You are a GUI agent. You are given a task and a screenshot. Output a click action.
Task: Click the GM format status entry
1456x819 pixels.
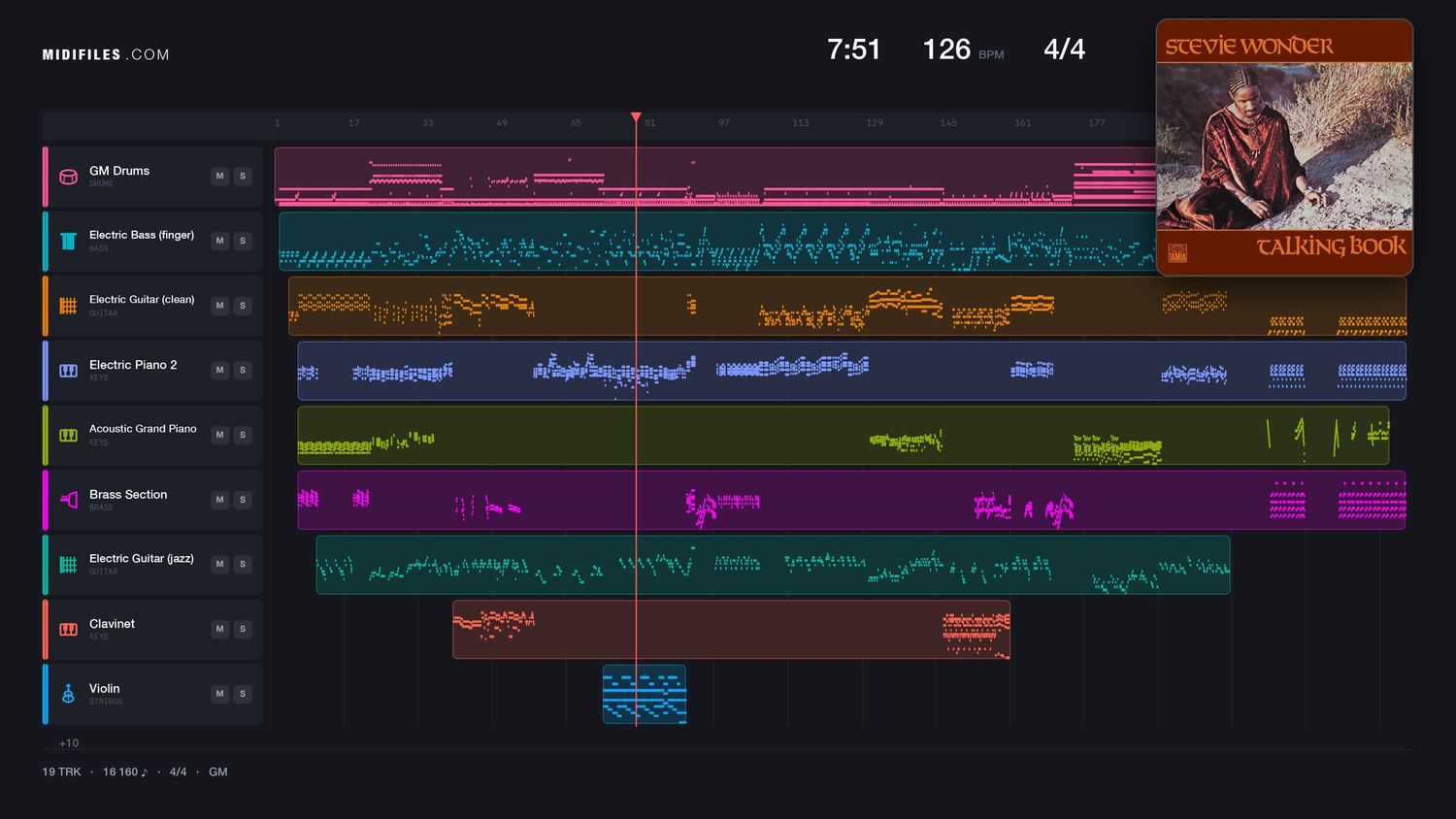coord(218,772)
